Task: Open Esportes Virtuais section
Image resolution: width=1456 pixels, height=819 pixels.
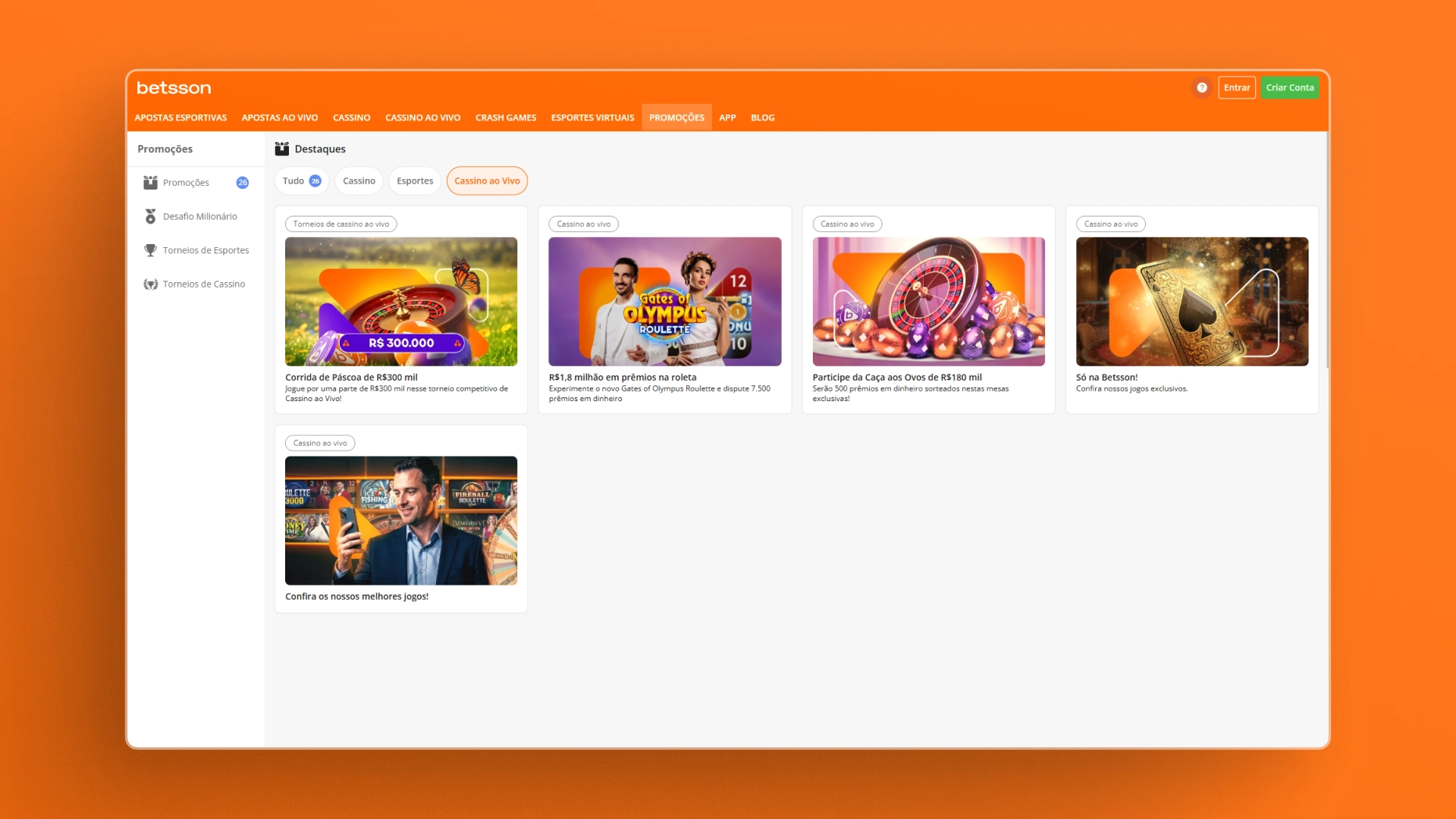Action: coord(593,118)
